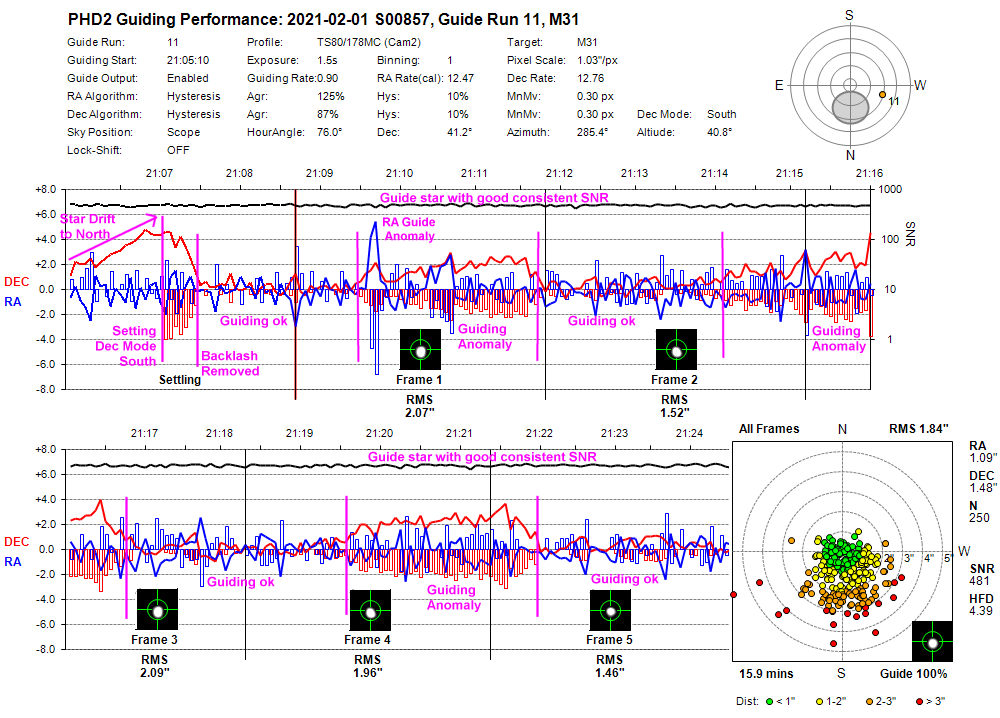Image resolution: width=1000 pixels, height=718 pixels.
Task: Select the 'South' value beside Dec Mode label
Action: click(721, 114)
